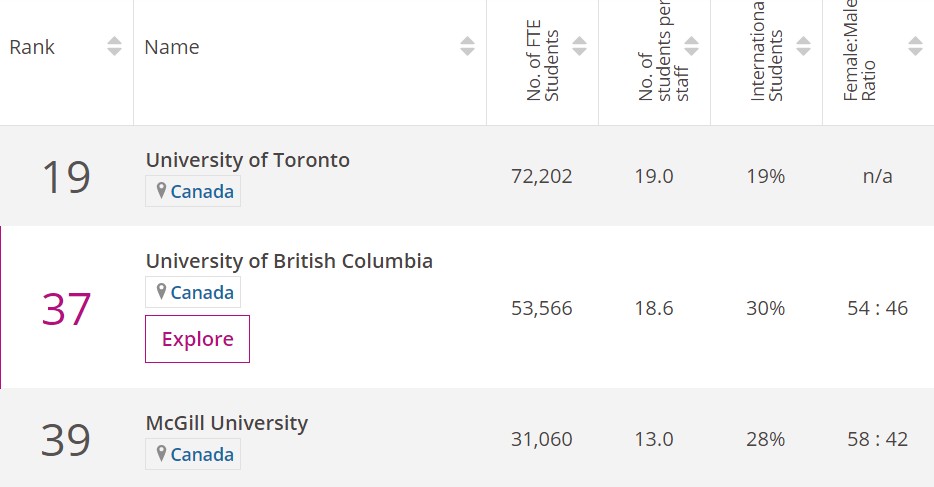Screen dimensions: 934x487
Task: Click Canada link under University of Toronto
Action: (202, 191)
